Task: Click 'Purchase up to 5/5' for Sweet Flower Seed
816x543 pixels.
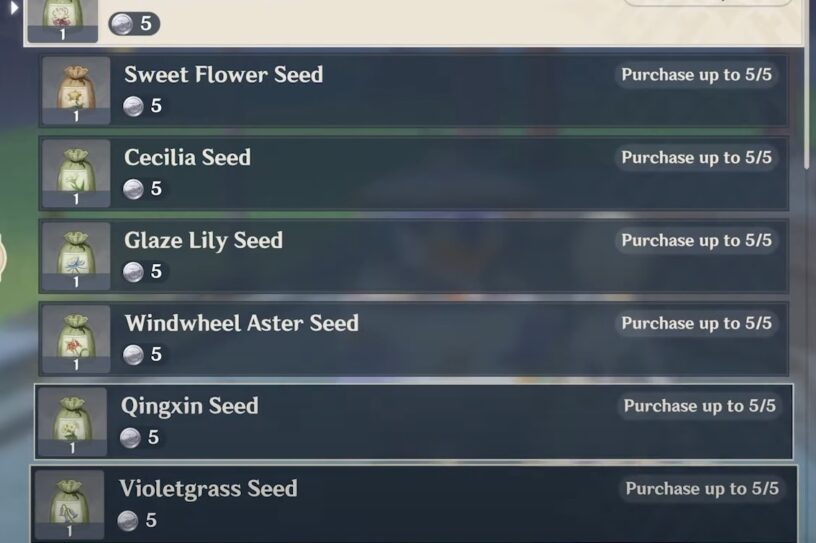Action: tap(696, 75)
